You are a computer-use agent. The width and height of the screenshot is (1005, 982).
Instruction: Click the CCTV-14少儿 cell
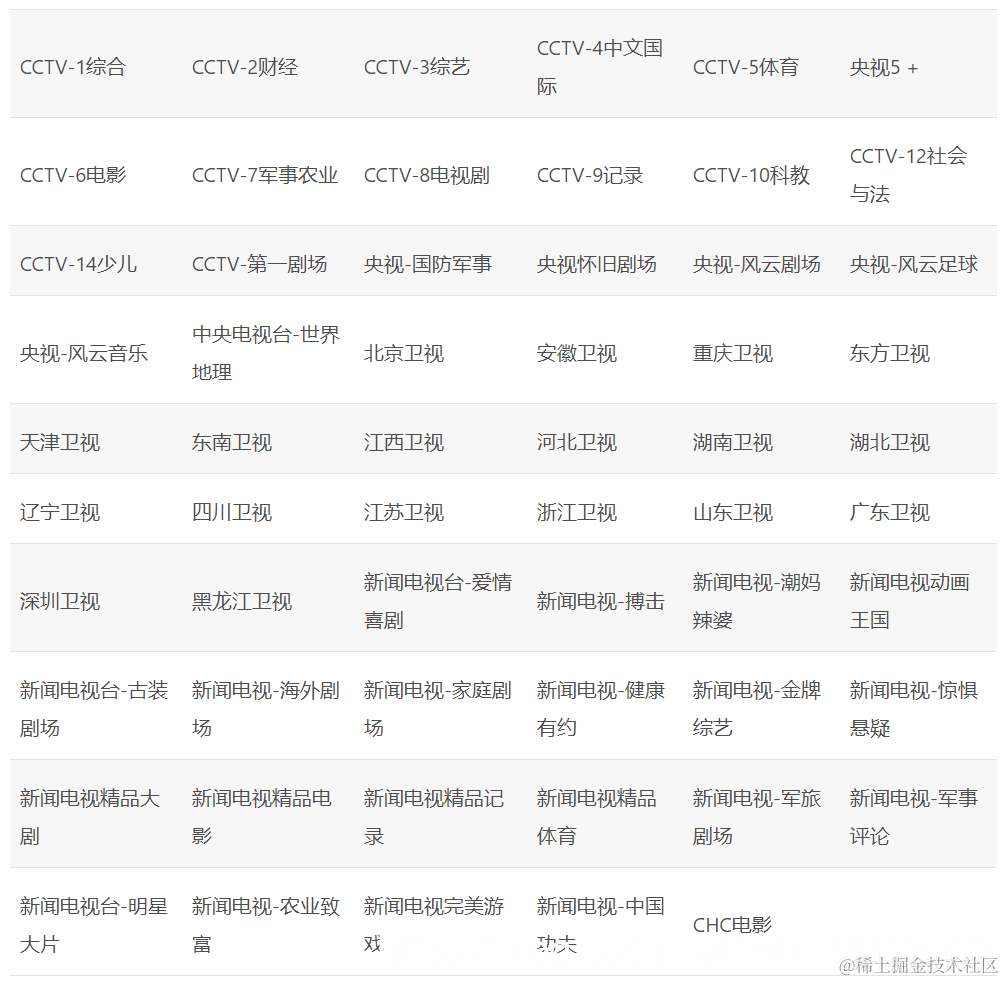point(78,264)
